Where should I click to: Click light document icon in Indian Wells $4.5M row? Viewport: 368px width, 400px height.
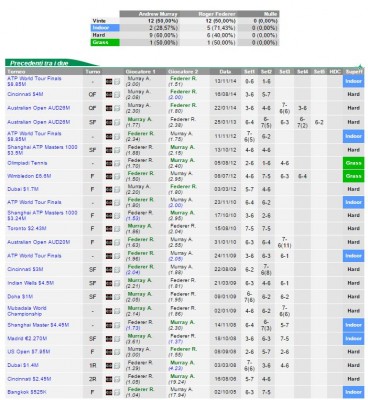point(117,283)
